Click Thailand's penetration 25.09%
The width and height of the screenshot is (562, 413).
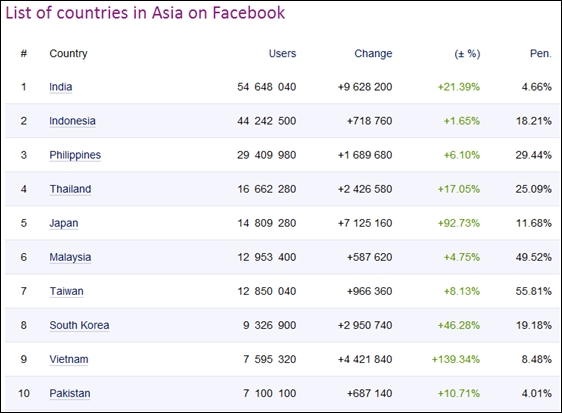tap(534, 189)
